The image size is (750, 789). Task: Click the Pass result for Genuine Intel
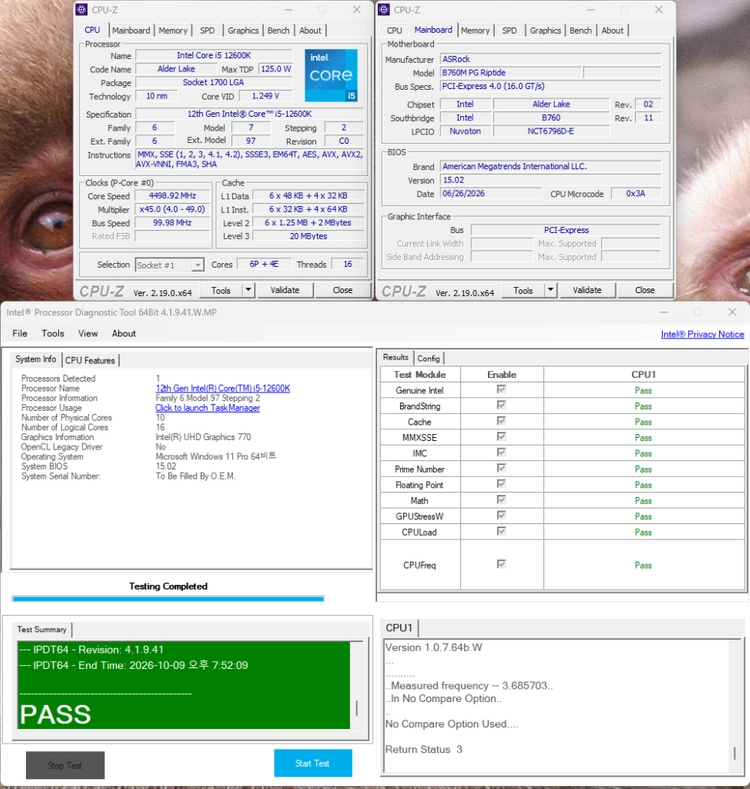click(x=643, y=390)
